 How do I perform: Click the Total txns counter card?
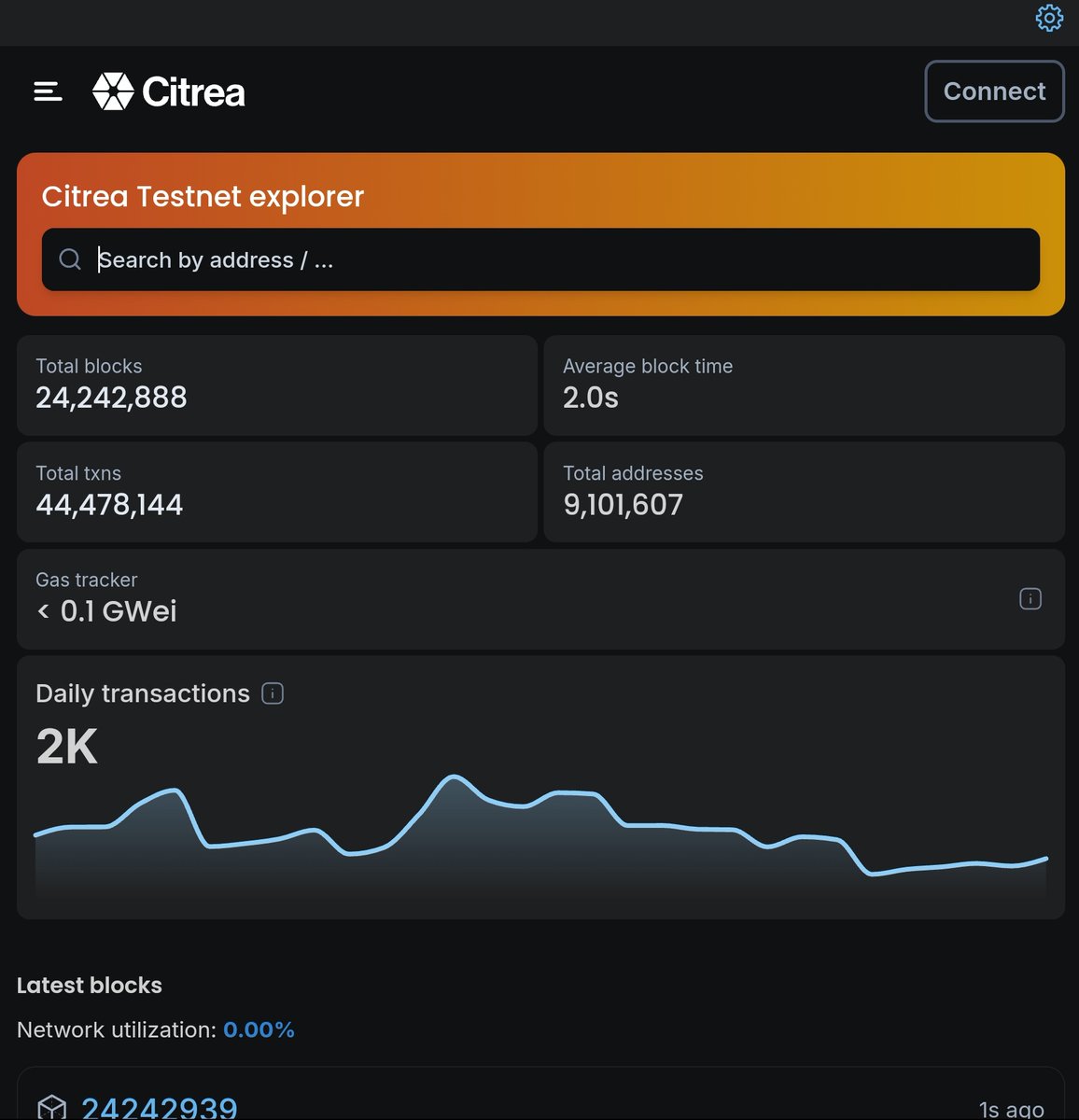pyautogui.click(x=276, y=492)
